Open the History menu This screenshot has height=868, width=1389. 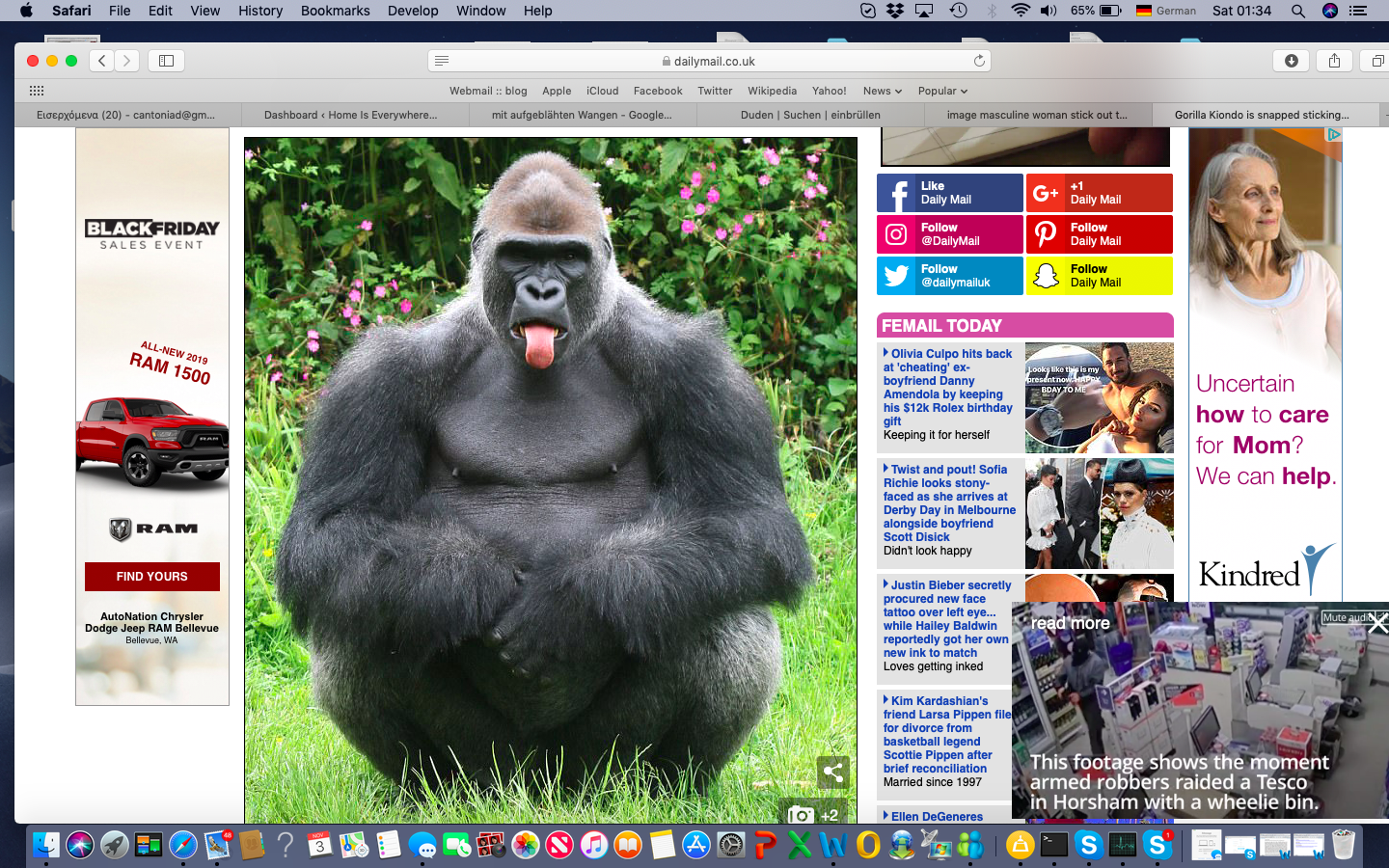point(260,11)
